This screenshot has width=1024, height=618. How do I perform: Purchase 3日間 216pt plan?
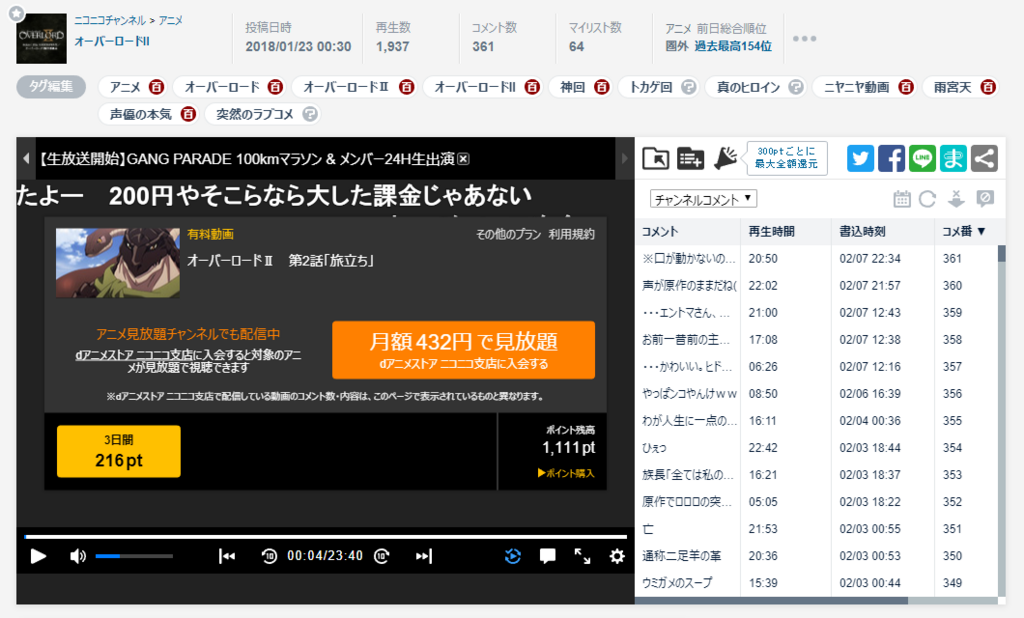tap(118, 451)
